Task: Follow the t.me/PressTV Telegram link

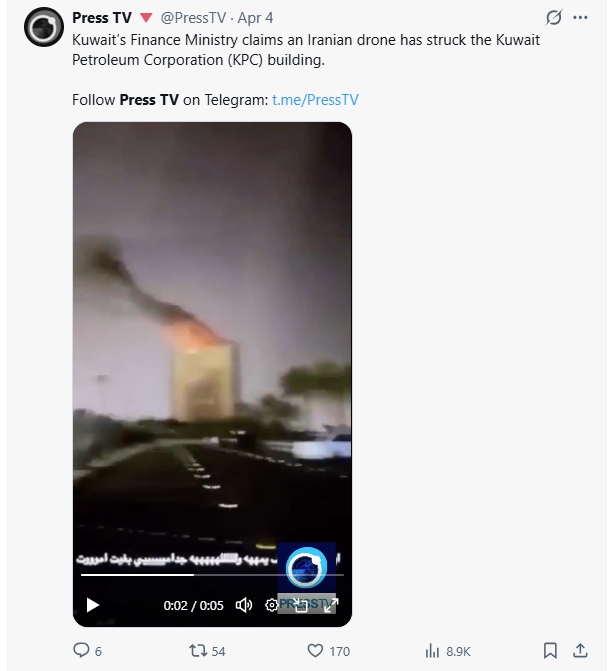Action: pos(315,100)
